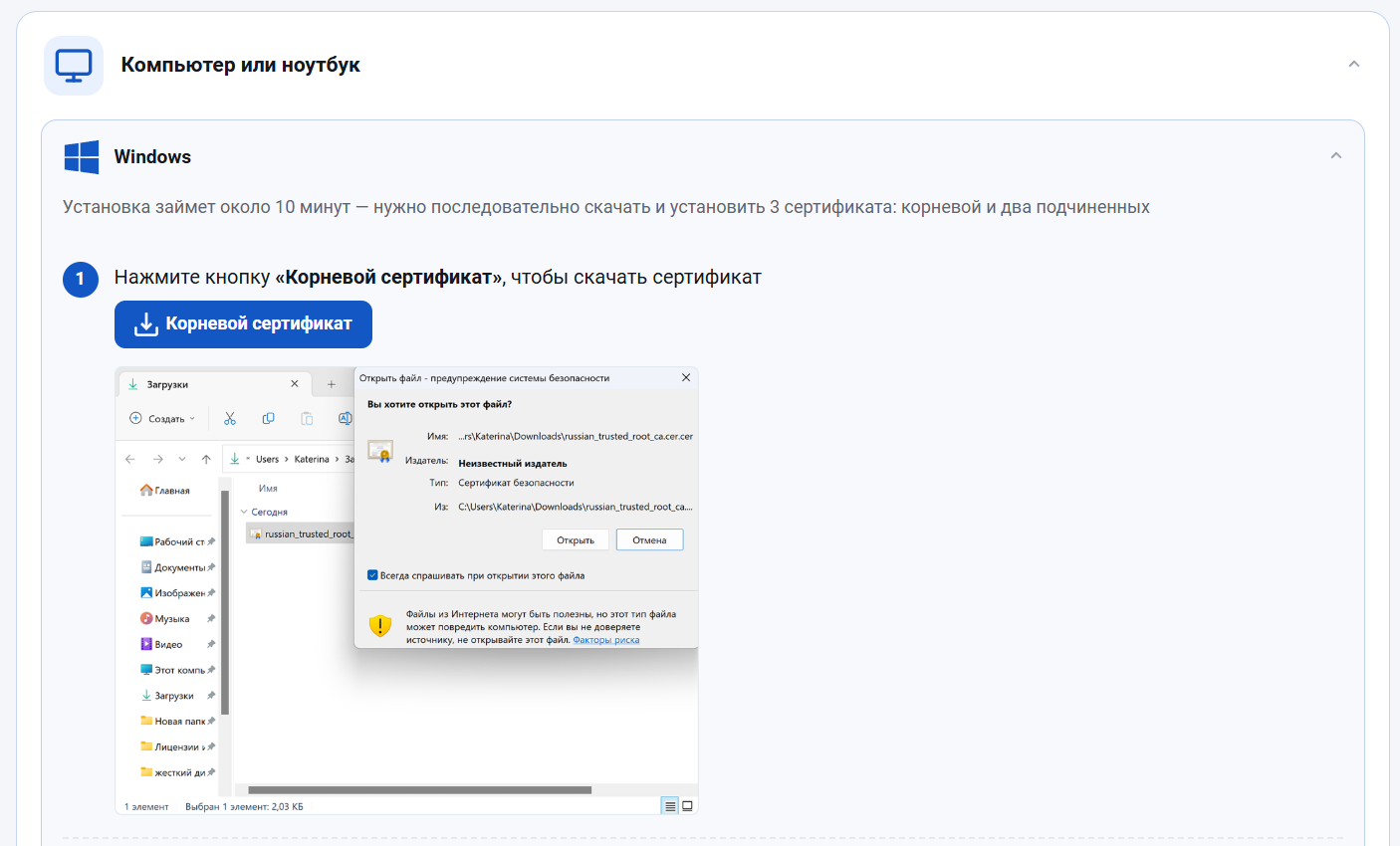Collapse the Windows instructions chevron

[x=1336, y=156]
